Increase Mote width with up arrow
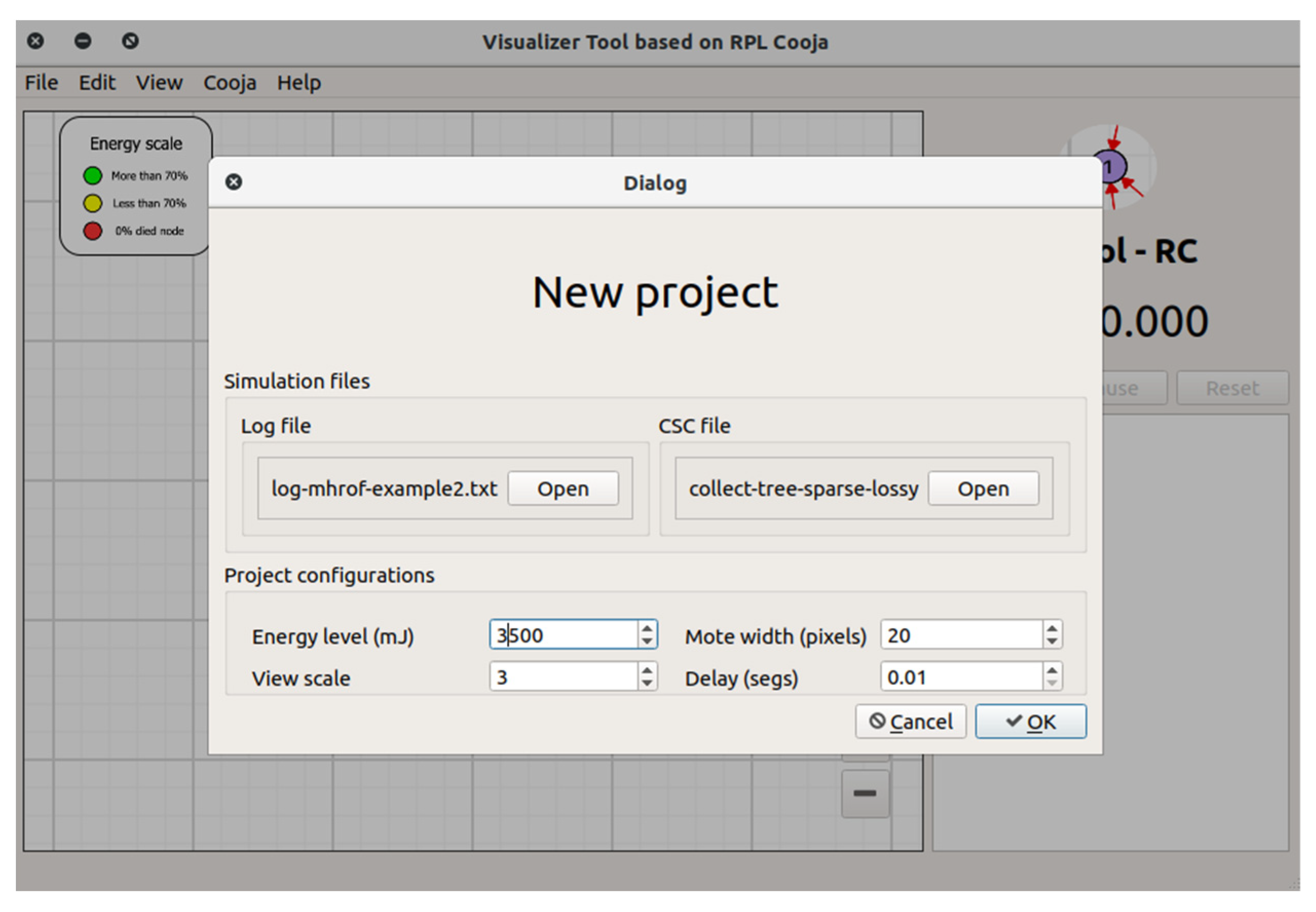The image size is (1316, 912). pyautogui.click(x=1051, y=628)
